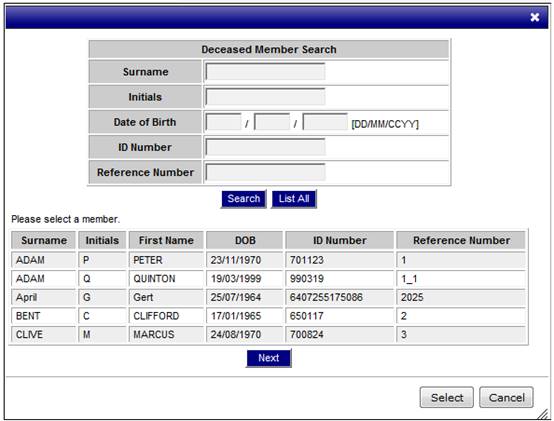Click the DOB column header
This screenshot has width=554, height=421.
point(245,240)
